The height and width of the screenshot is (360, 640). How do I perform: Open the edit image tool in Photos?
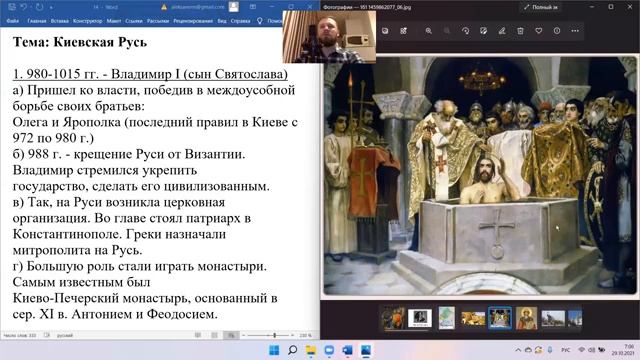(x=484, y=31)
